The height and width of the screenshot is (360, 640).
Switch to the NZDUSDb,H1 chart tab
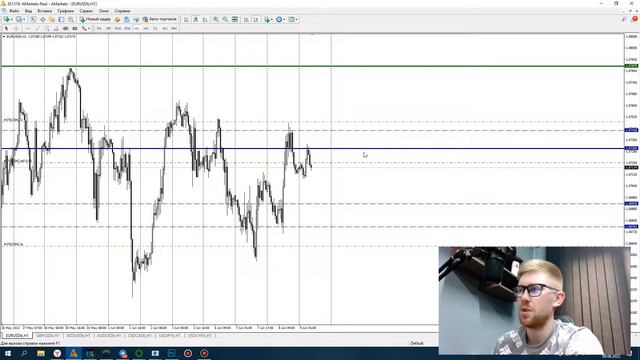click(x=78, y=336)
